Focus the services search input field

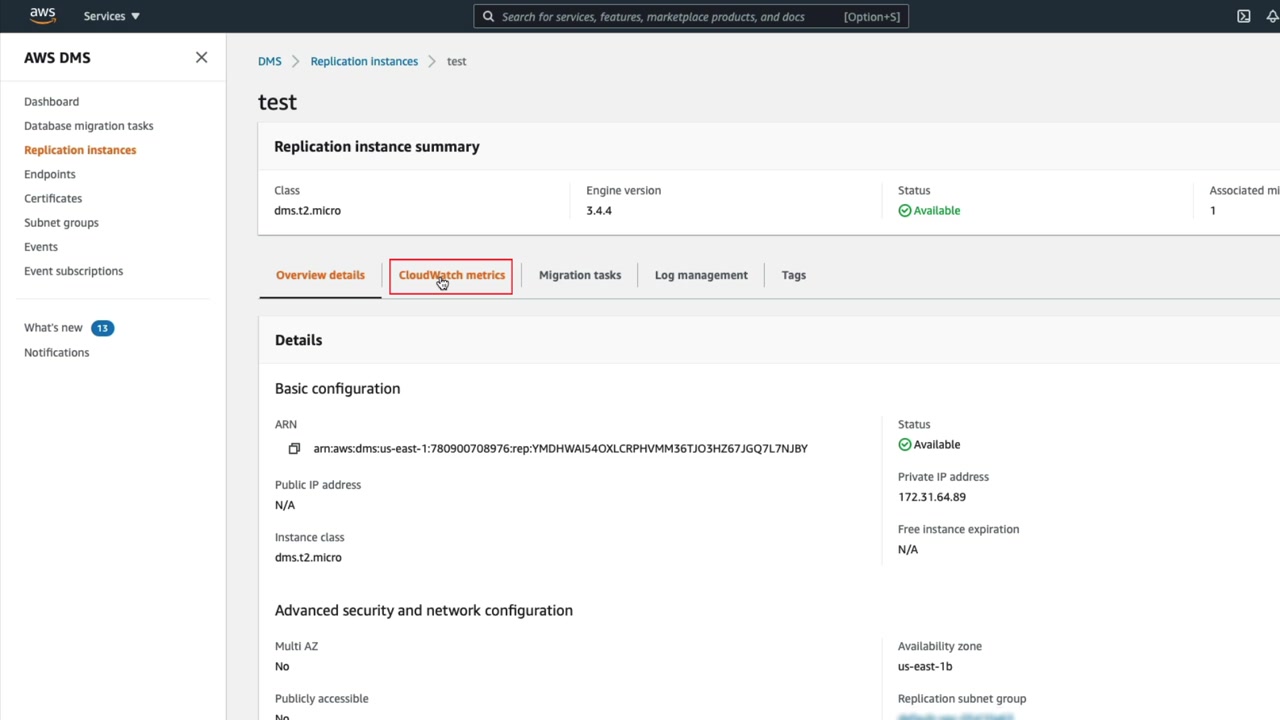click(670, 17)
